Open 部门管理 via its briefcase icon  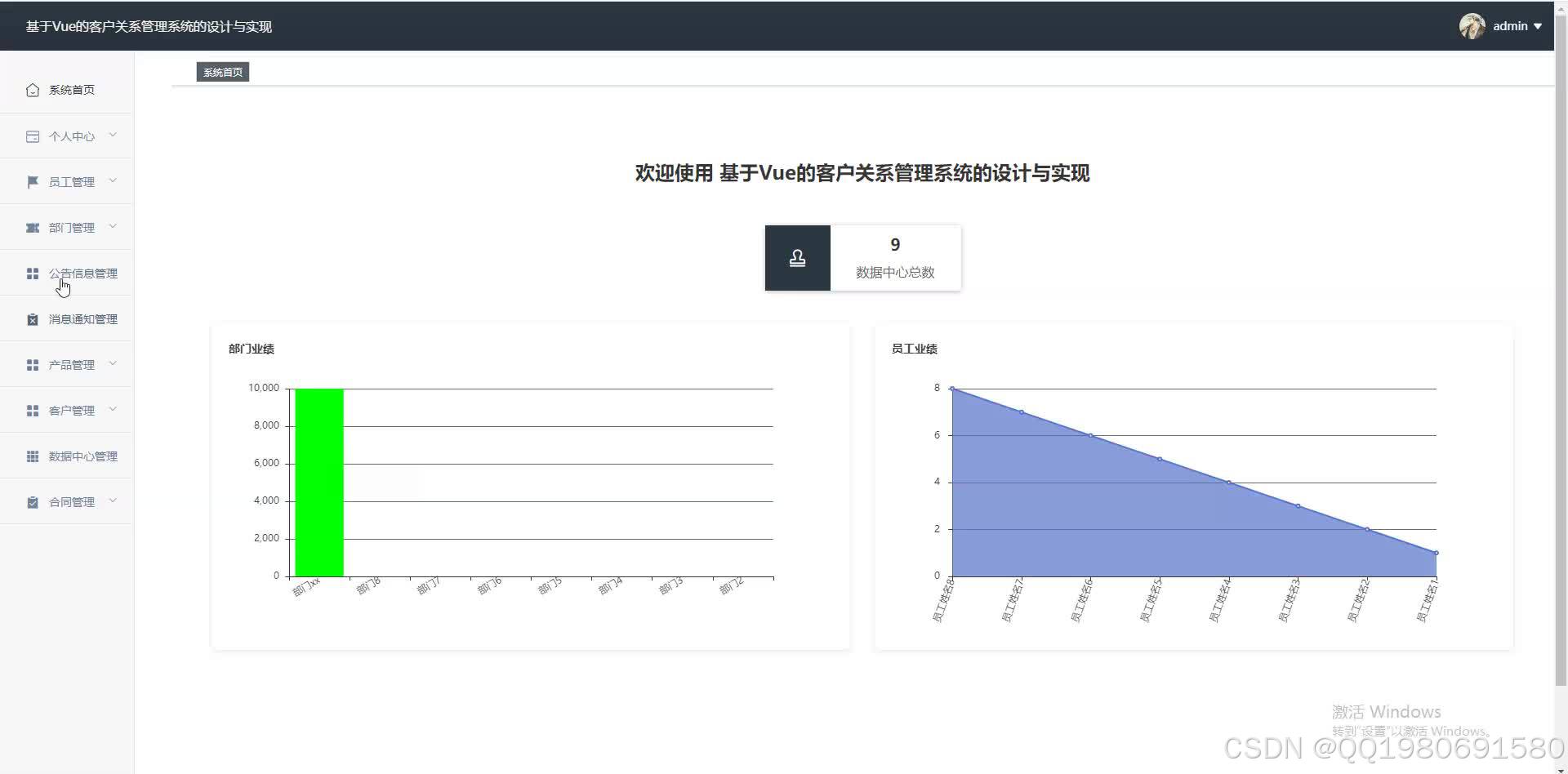click(x=33, y=227)
